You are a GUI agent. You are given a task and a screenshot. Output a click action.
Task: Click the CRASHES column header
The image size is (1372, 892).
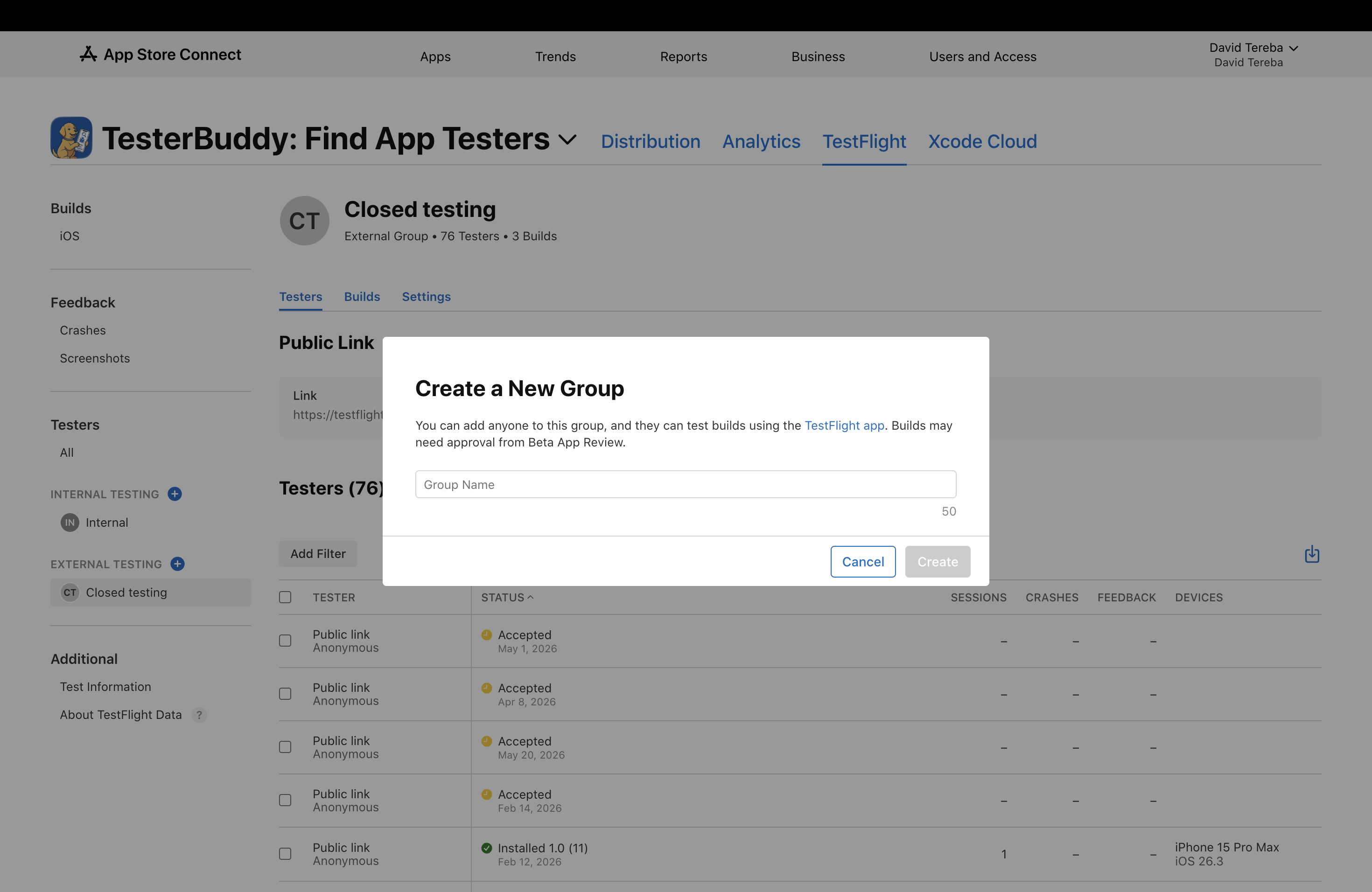point(1051,598)
